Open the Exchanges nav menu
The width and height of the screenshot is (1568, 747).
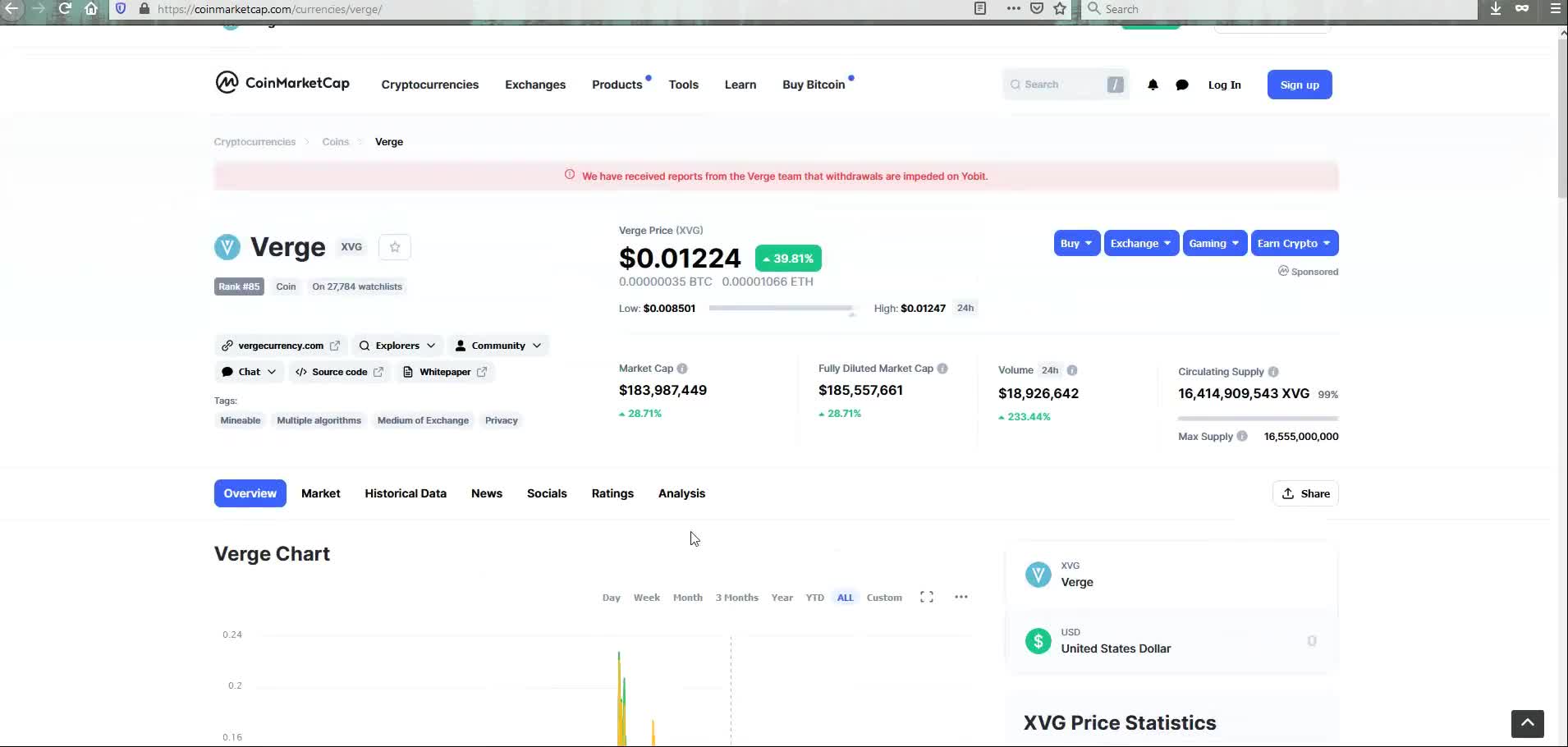[x=535, y=85]
